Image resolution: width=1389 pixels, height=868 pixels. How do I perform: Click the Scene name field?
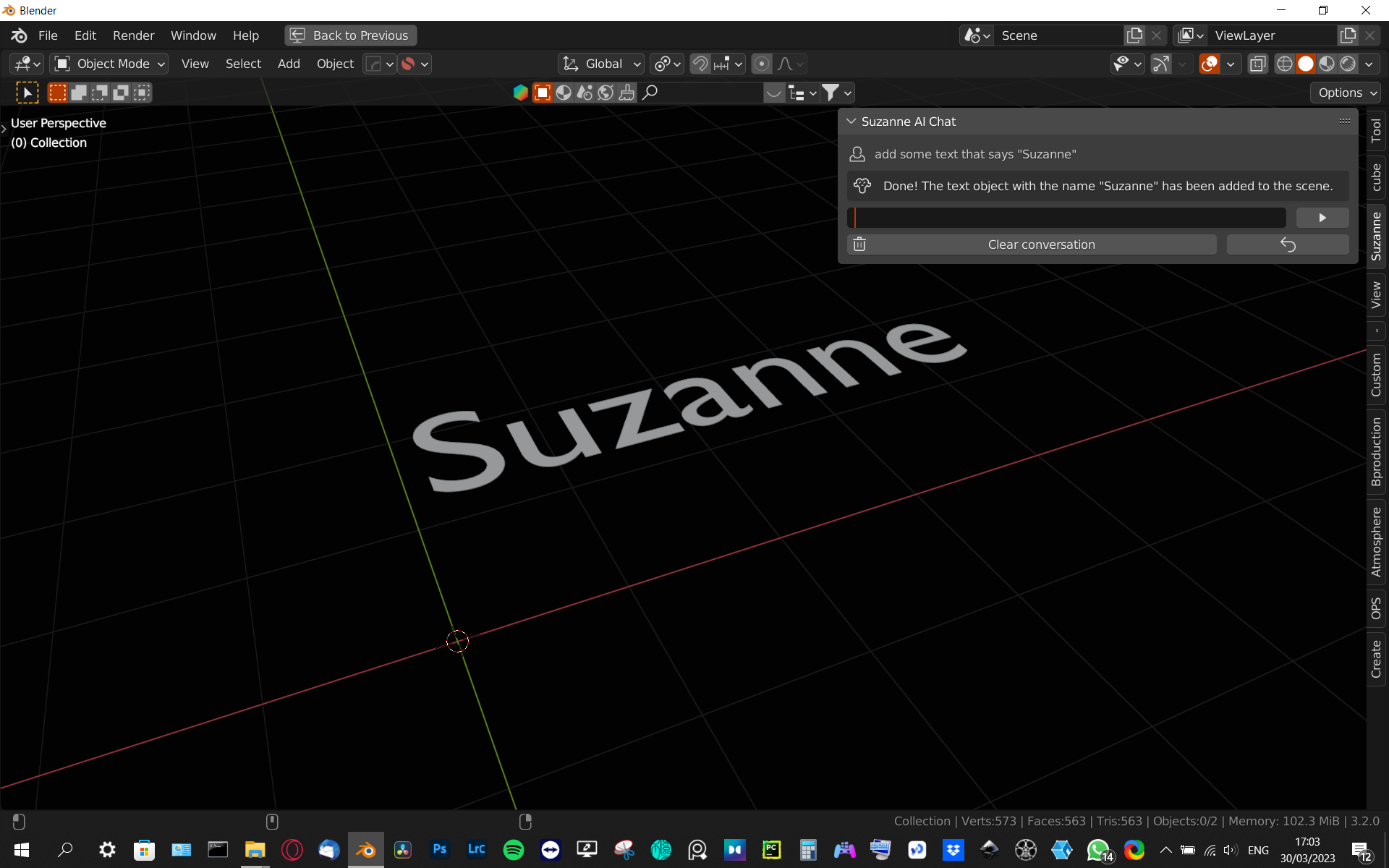(1060, 35)
